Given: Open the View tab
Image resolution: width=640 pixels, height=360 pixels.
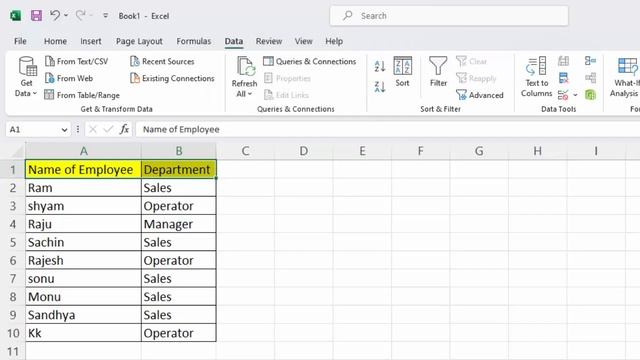Looking at the screenshot, I should [303, 41].
